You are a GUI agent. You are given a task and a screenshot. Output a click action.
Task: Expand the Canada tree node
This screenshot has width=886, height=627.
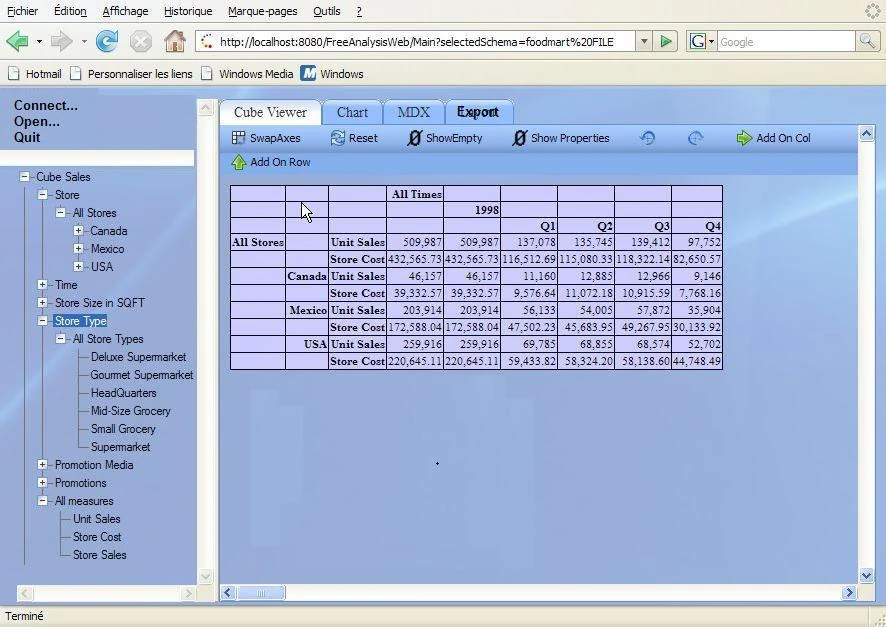click(79, 230)
